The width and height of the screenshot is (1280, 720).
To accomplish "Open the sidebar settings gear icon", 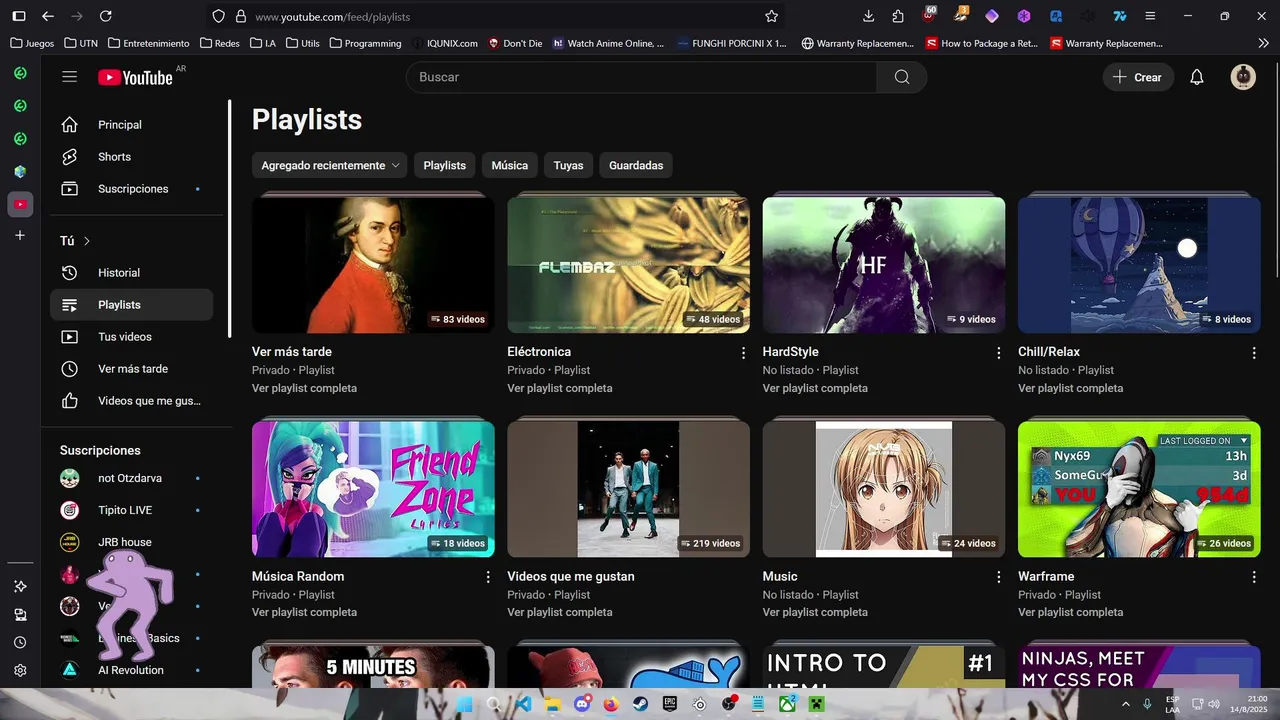I will tap(20, 671).
